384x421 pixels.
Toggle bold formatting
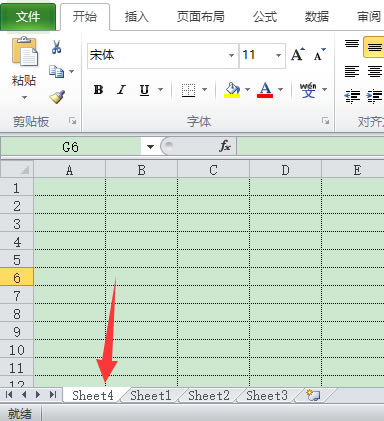(x=98, y=90)
